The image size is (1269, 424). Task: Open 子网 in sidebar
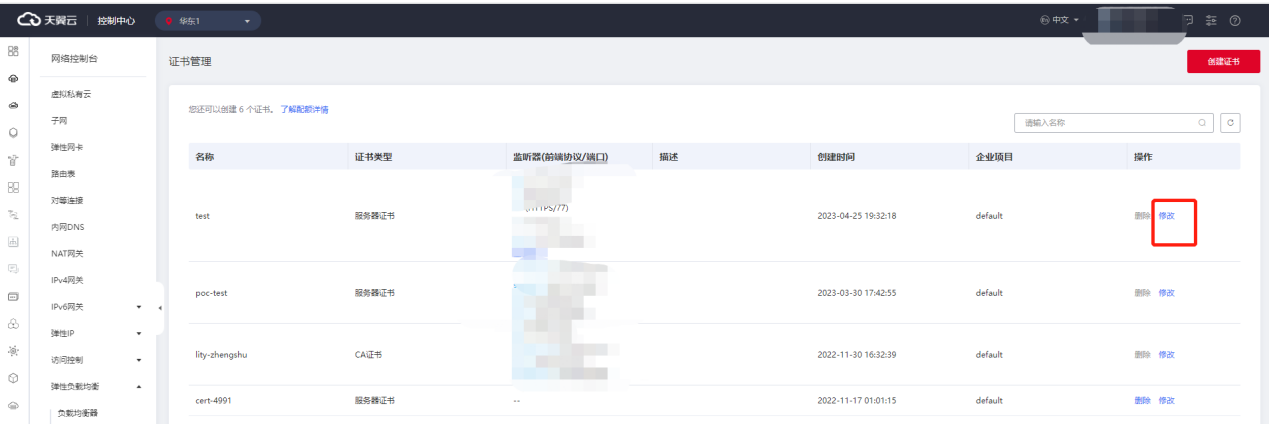tap(59, 120)
